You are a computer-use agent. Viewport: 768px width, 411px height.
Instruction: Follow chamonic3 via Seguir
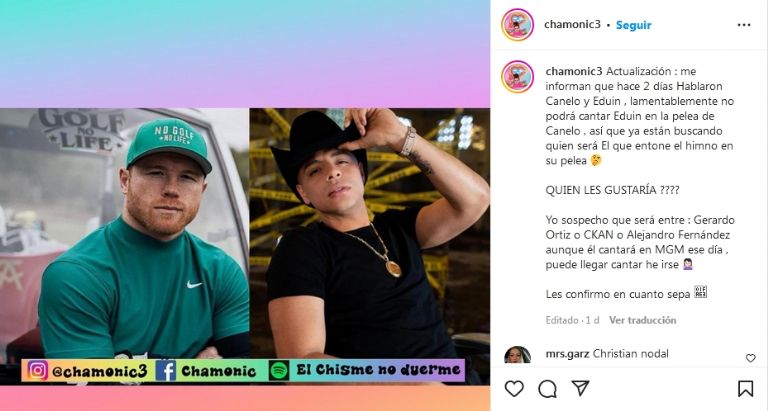click(633, 25)
